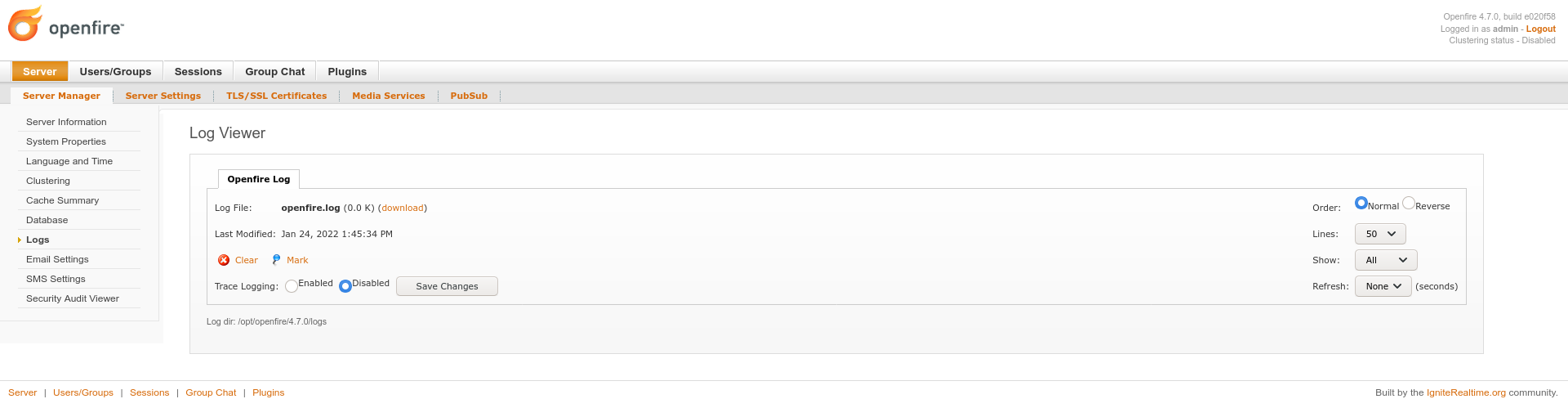Image resolution: width=1568 pixels, height=408 pixels.
Task: Visit the IgniteRealtime.org footer link
Action: point(1466,392)
